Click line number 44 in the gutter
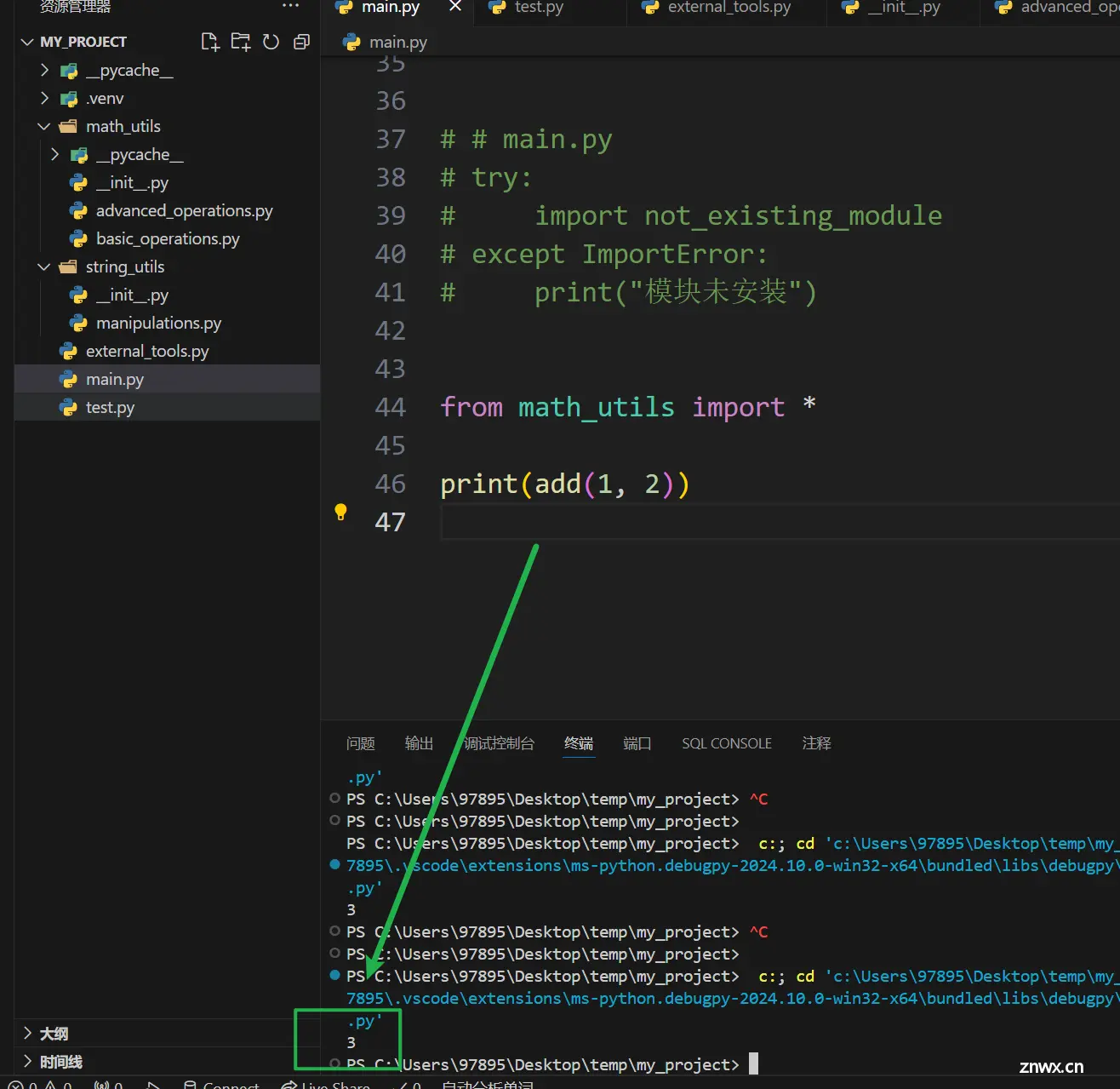 point(390,407)
